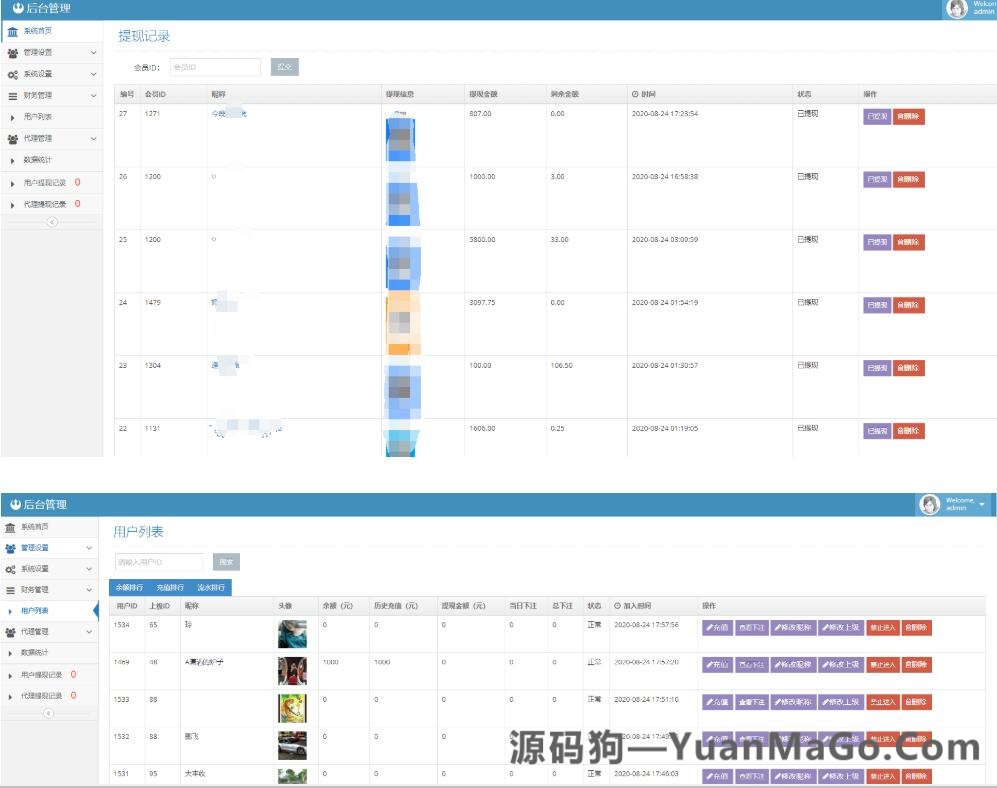Collapse the sidebar using the circular arrow

53,220
